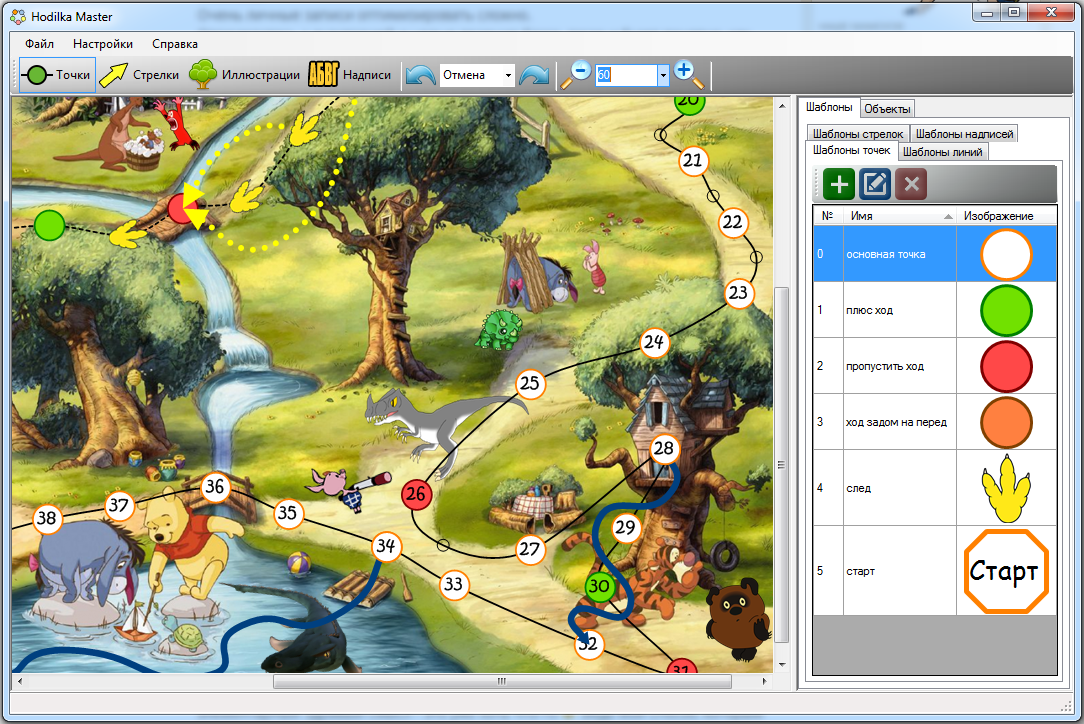
Task: Zoom in with plus magnifier
Action: tap(688, 74)
